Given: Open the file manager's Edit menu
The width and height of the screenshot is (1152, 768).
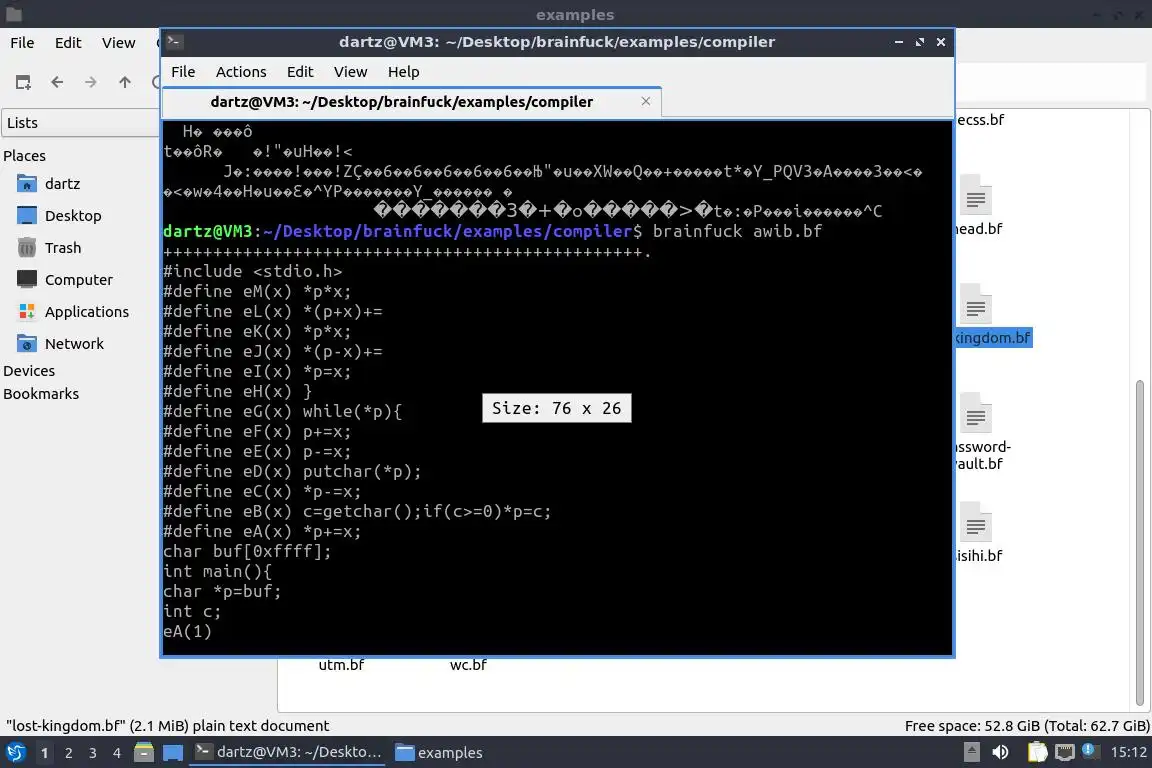Looking at the screenshot, I should point(68,43).
